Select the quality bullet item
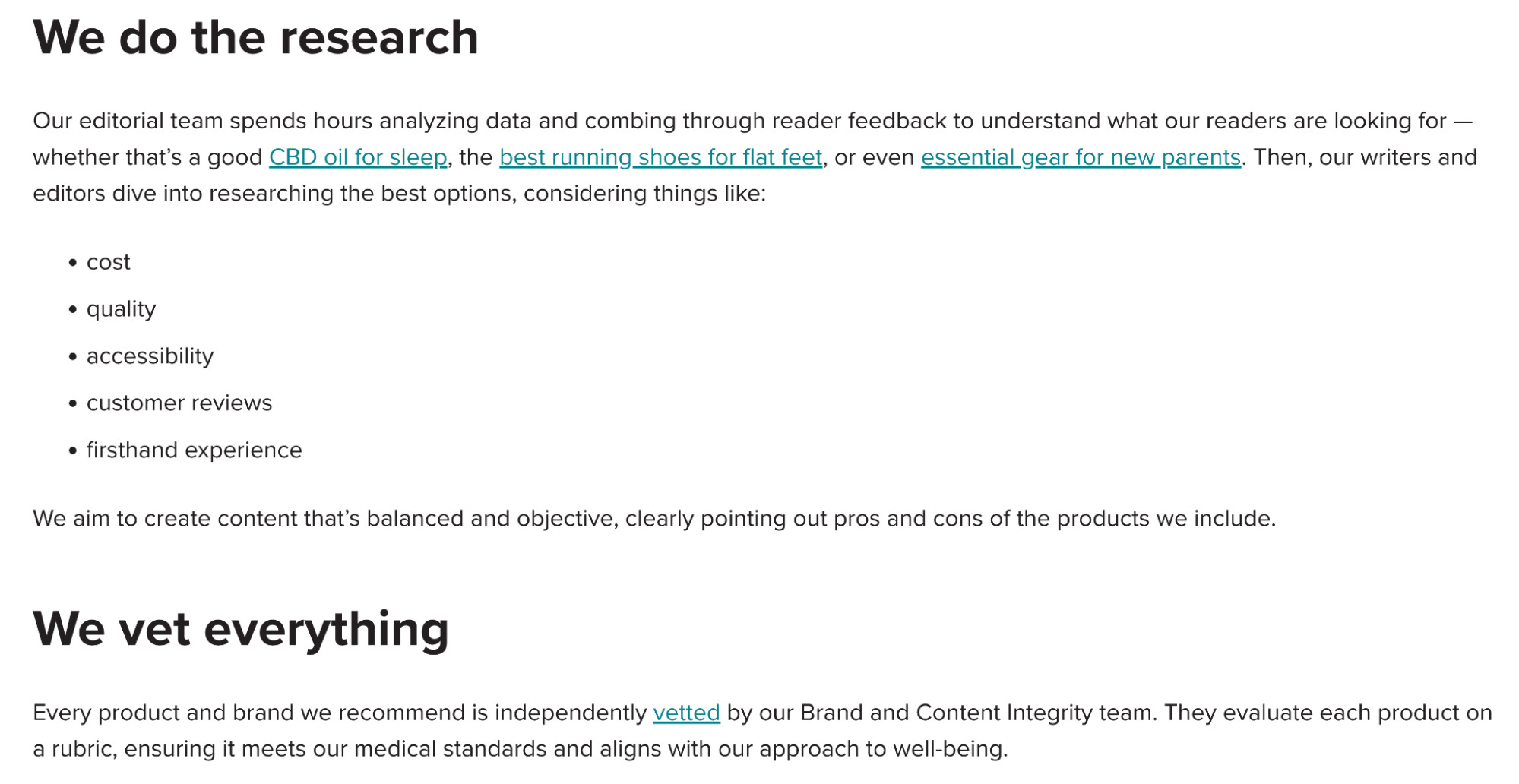The image size is (1519, 784). tap(121, 309)
